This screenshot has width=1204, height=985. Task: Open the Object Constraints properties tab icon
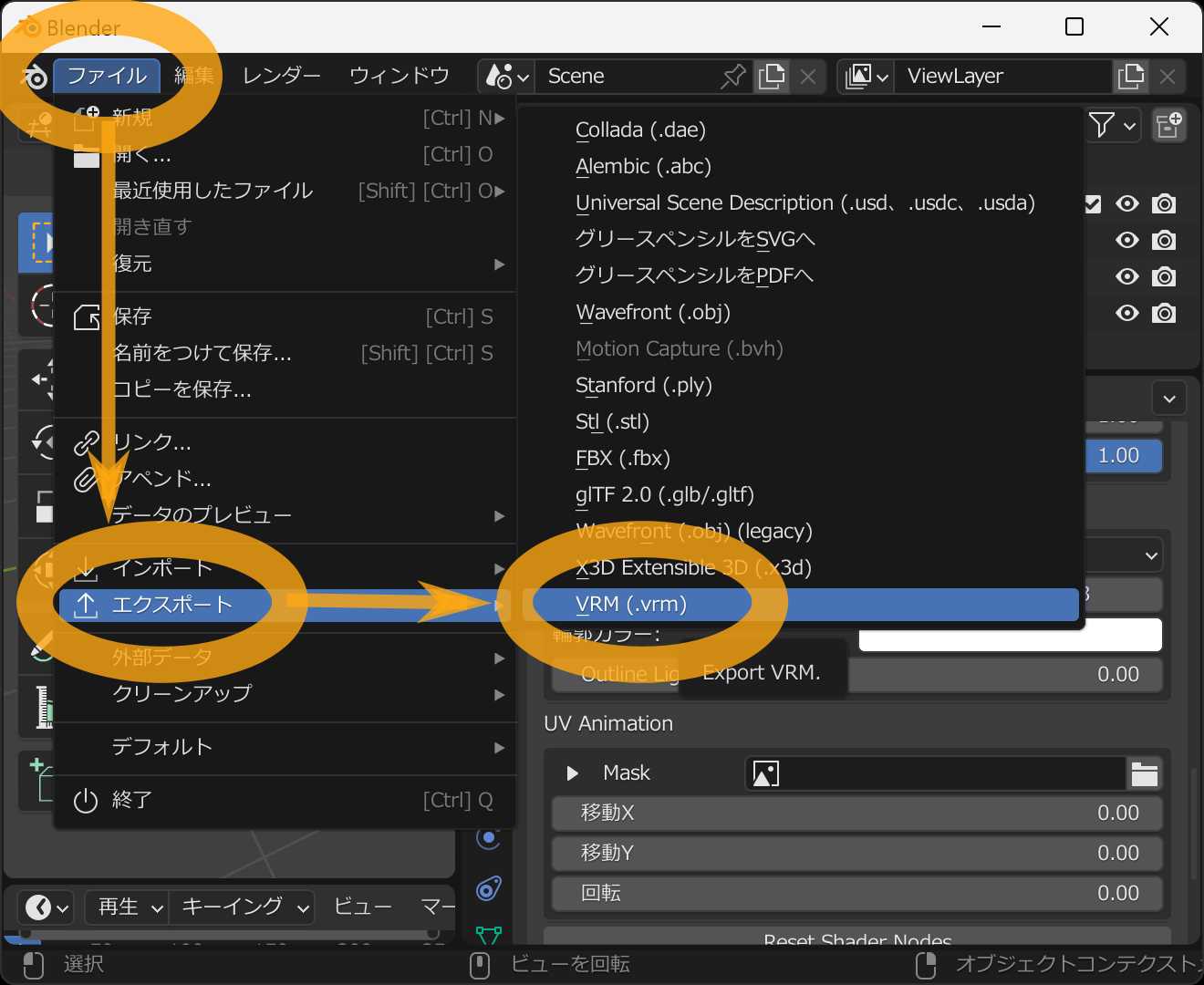[489, 888]
